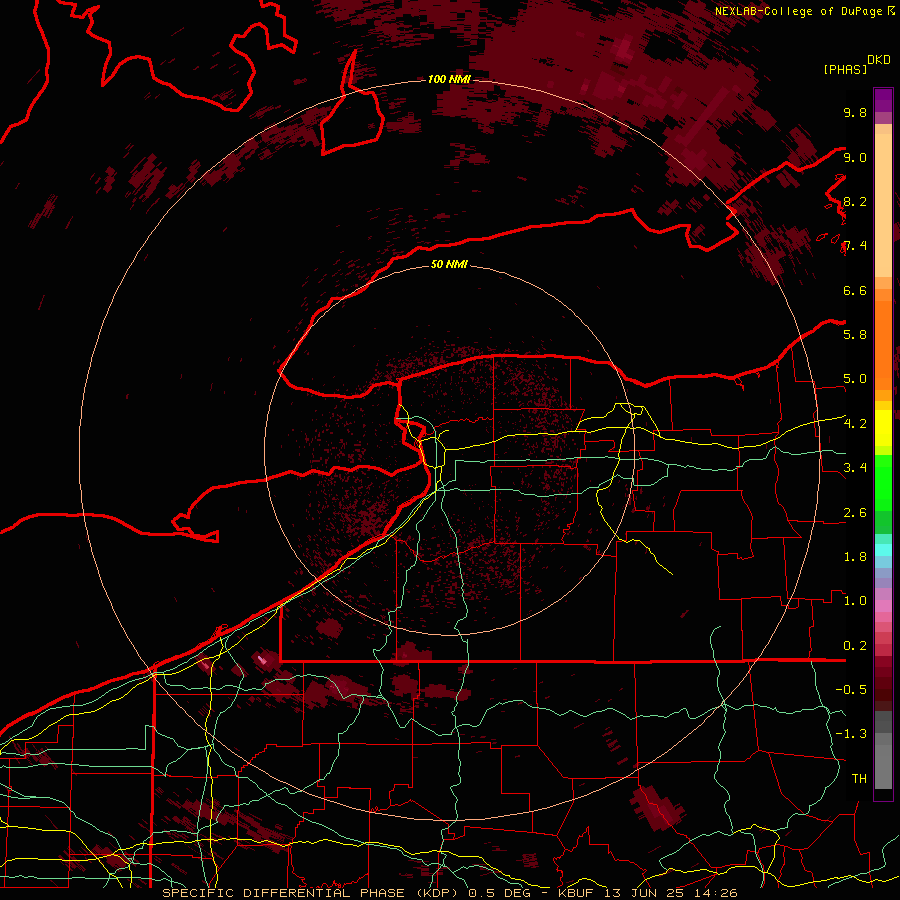Click the 5.8 scale value
This screenshot has width=900, height=900.
[x=855, y=334]
